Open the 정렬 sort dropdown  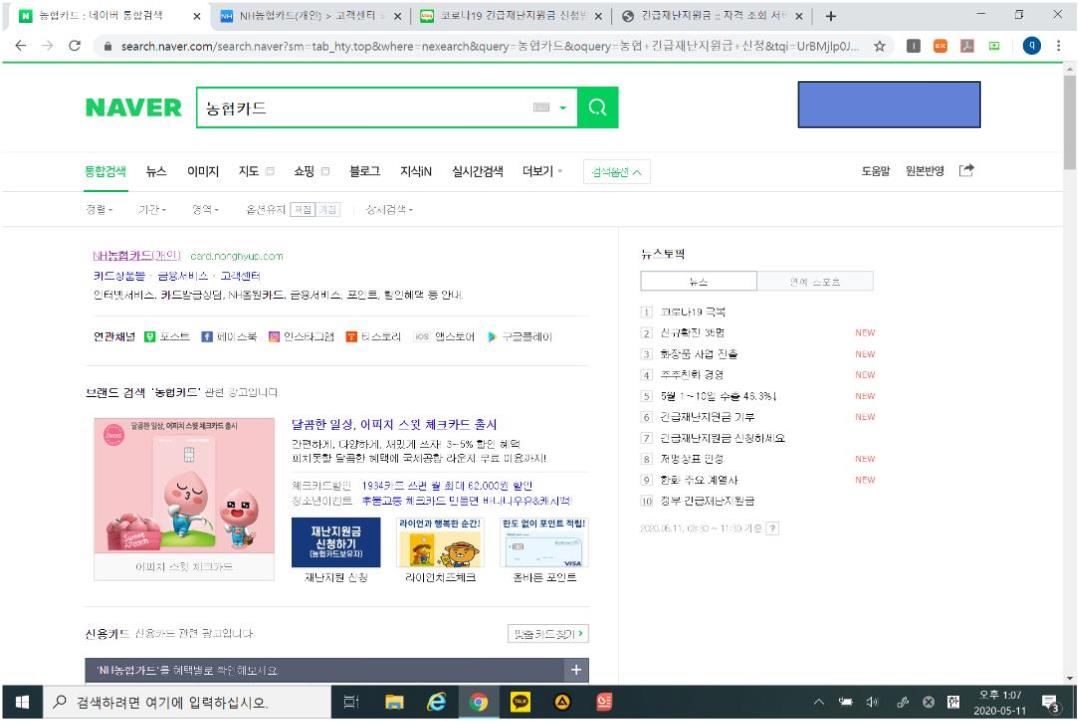pos(99,209)
